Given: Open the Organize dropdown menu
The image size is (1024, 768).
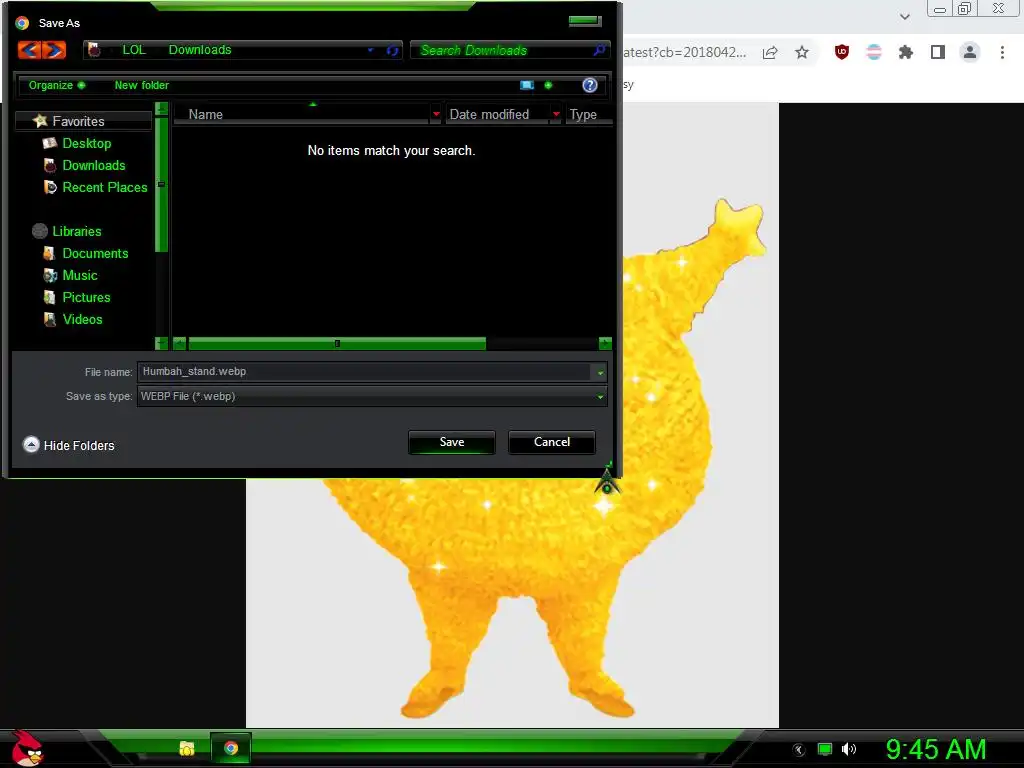Looking at the screenshot, I should click(x=56, y=86).
